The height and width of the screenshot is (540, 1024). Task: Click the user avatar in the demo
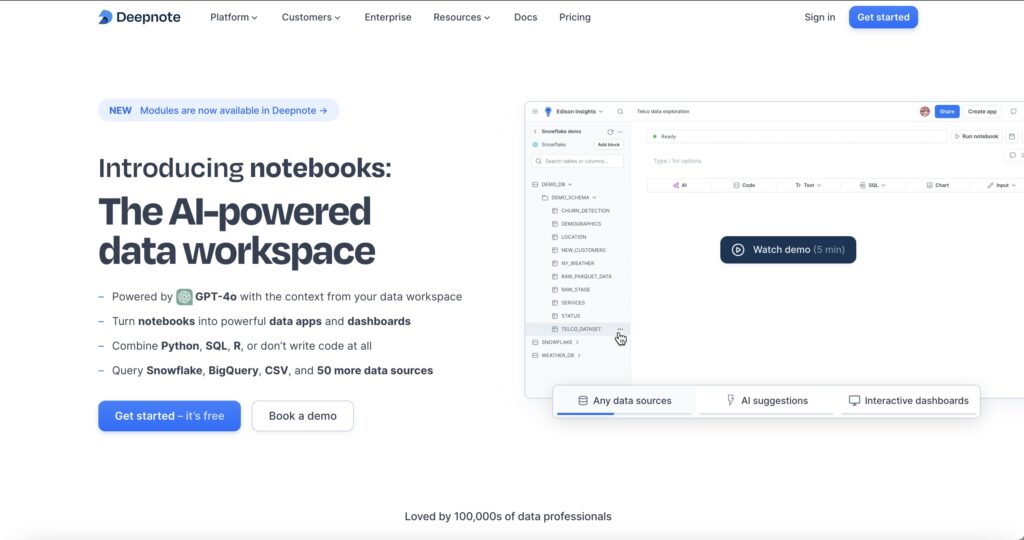pyautogui.click(x=925, y=112)
